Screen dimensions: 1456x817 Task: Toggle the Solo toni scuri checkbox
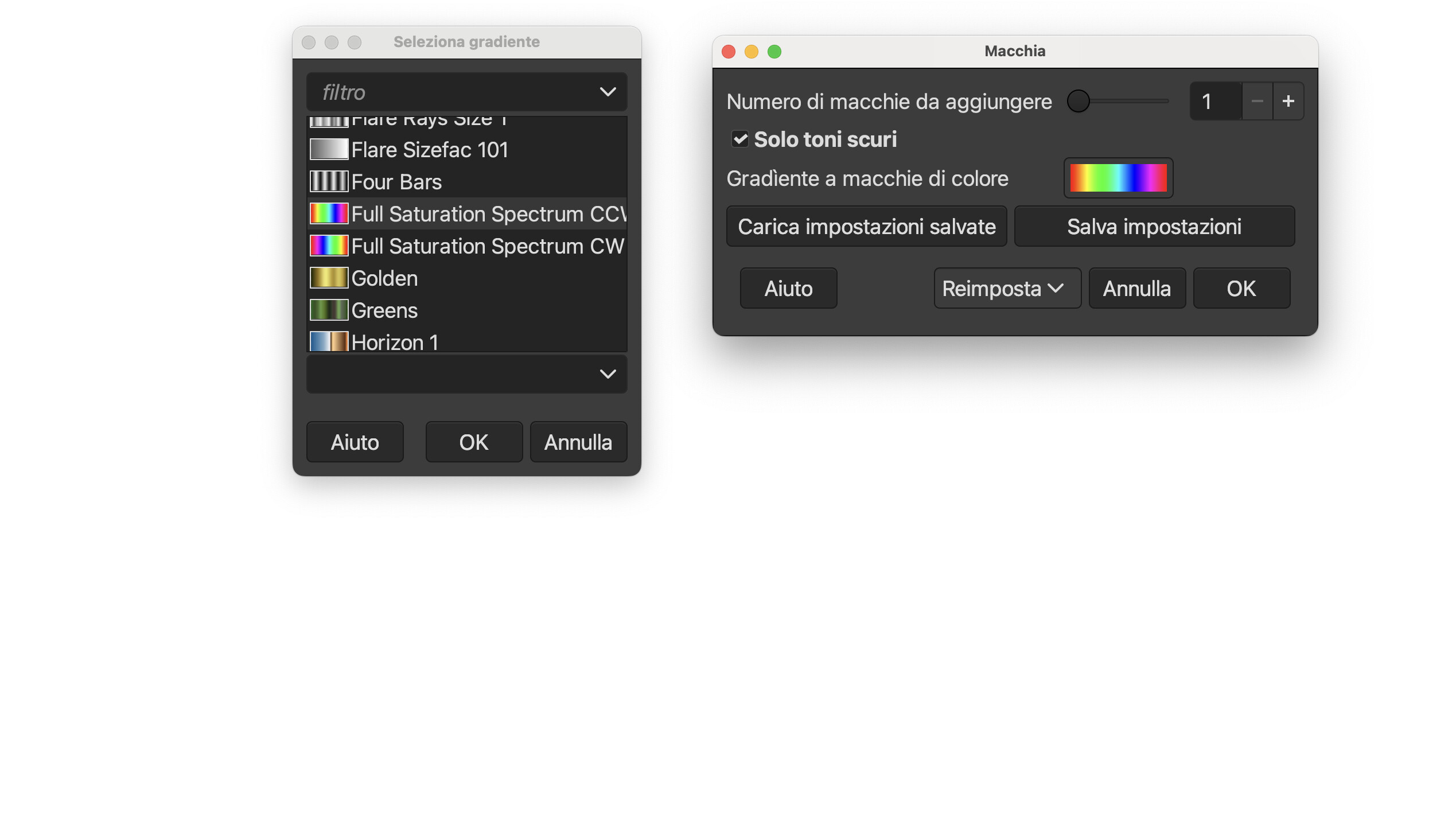[x=740, y=139]
